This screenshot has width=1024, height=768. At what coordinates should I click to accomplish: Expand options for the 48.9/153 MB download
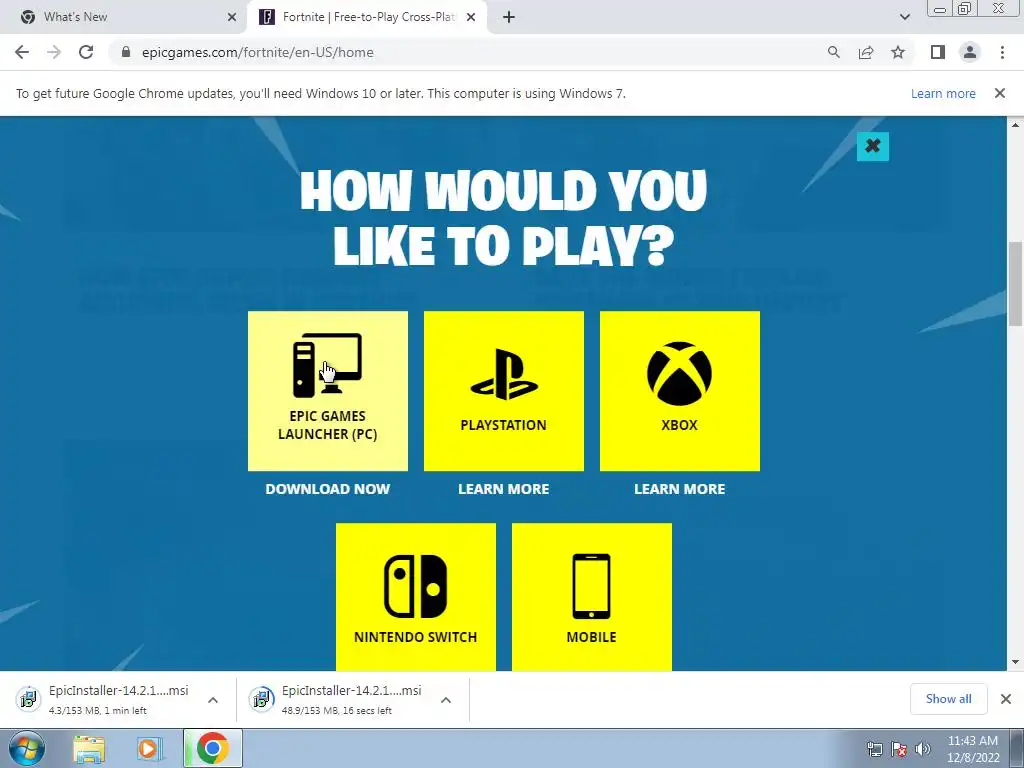pos(446,700)
